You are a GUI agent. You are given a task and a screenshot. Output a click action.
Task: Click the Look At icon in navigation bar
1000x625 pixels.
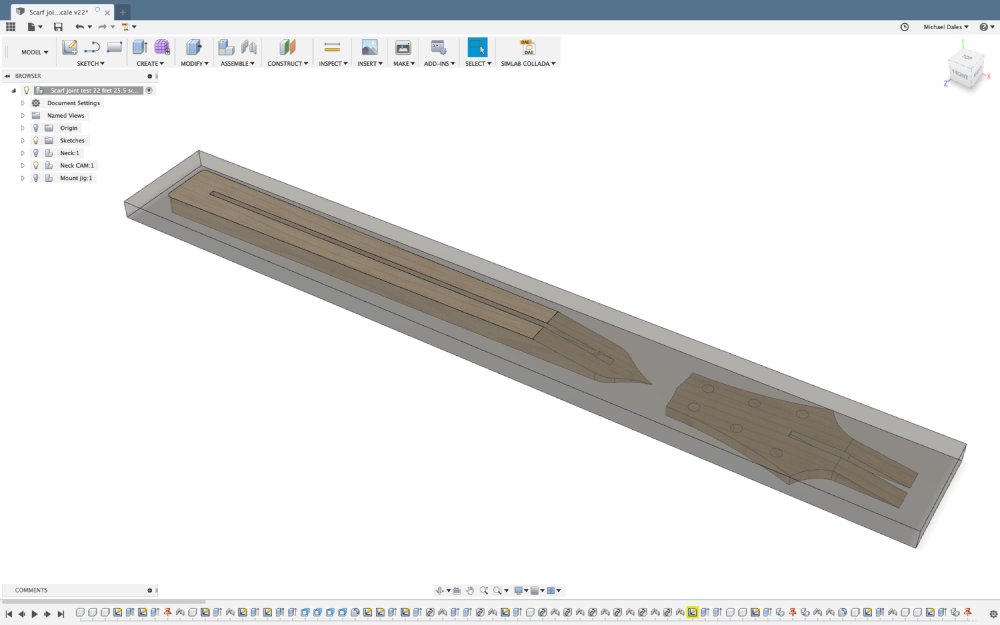click(457, 591)
